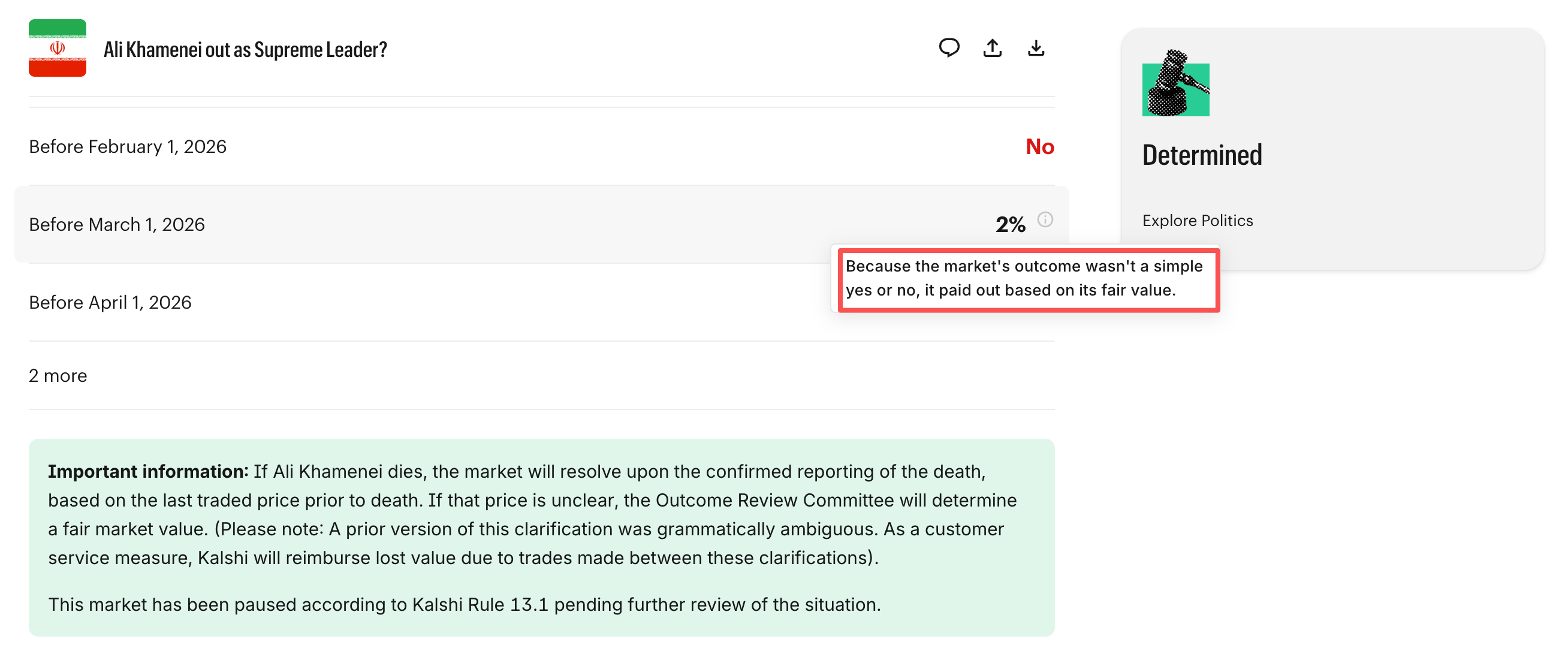This screenshot has width=1568, height=657.
Task: Click the chat icon next to the title
Action: (x=949, y=48)
